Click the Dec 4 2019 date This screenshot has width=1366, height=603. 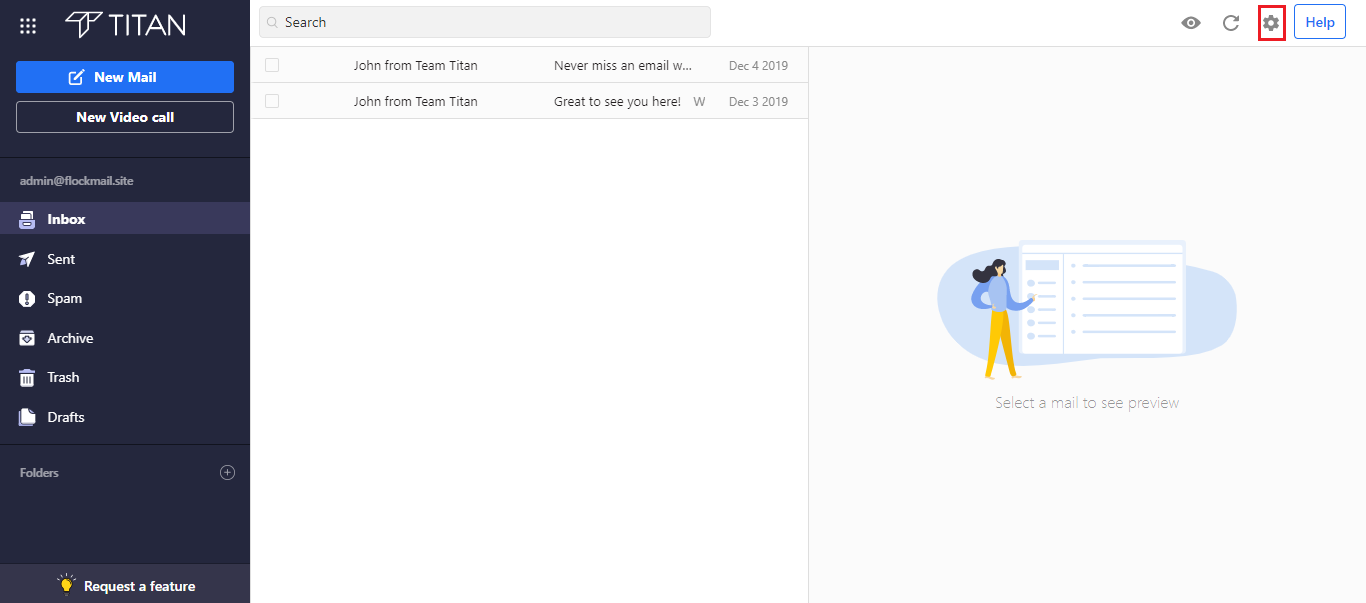click(x=758, y=66)
